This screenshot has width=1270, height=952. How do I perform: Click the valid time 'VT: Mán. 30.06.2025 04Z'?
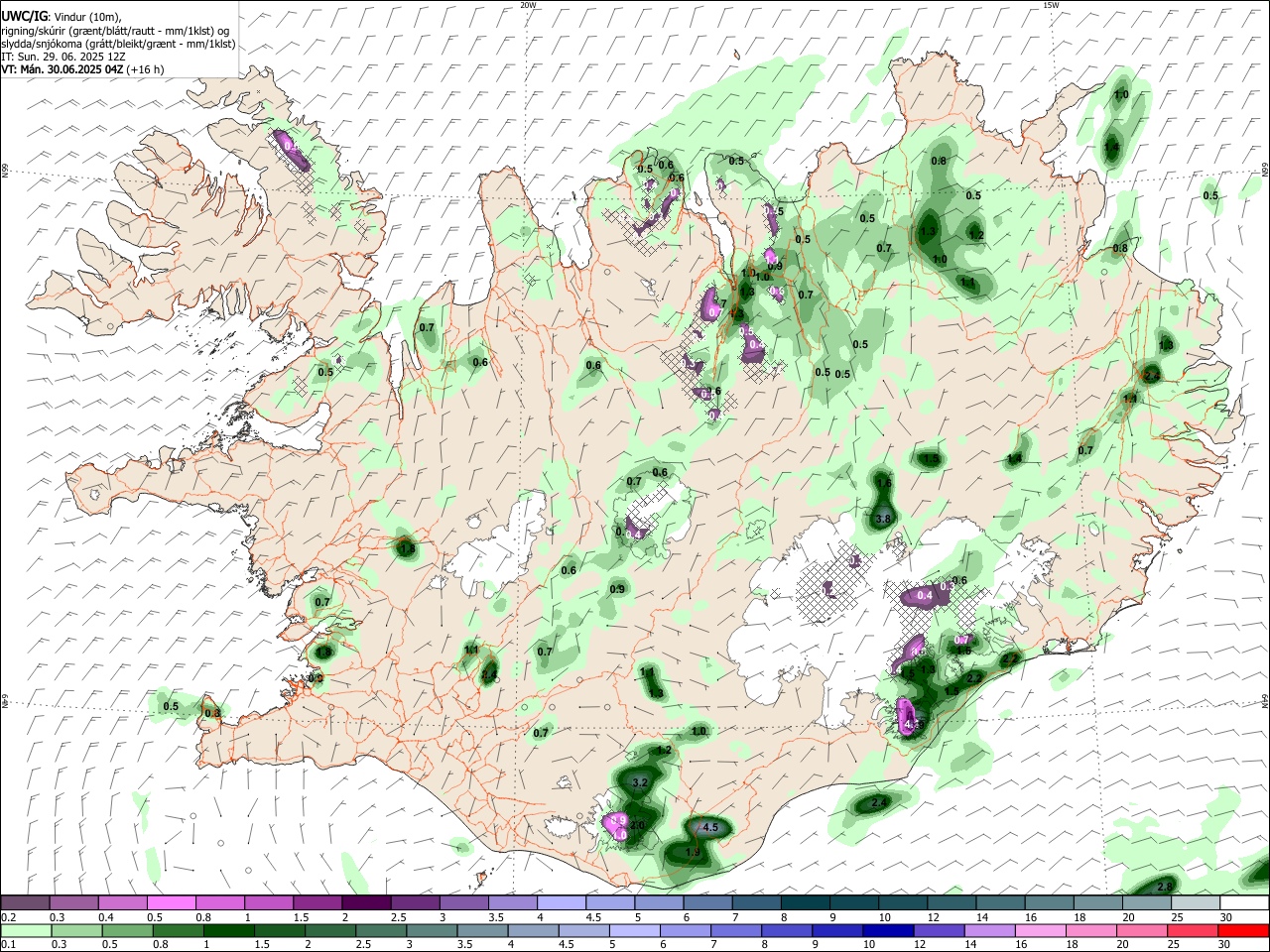(x=63, y=69)
